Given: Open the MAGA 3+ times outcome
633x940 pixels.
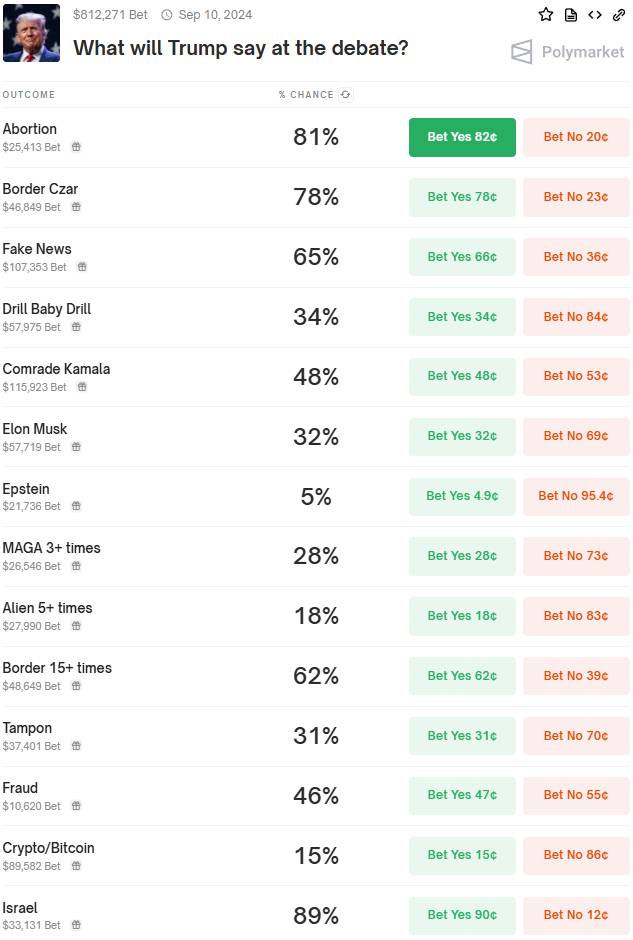Looking at the screenshot, I should click(x=316, y=556).
